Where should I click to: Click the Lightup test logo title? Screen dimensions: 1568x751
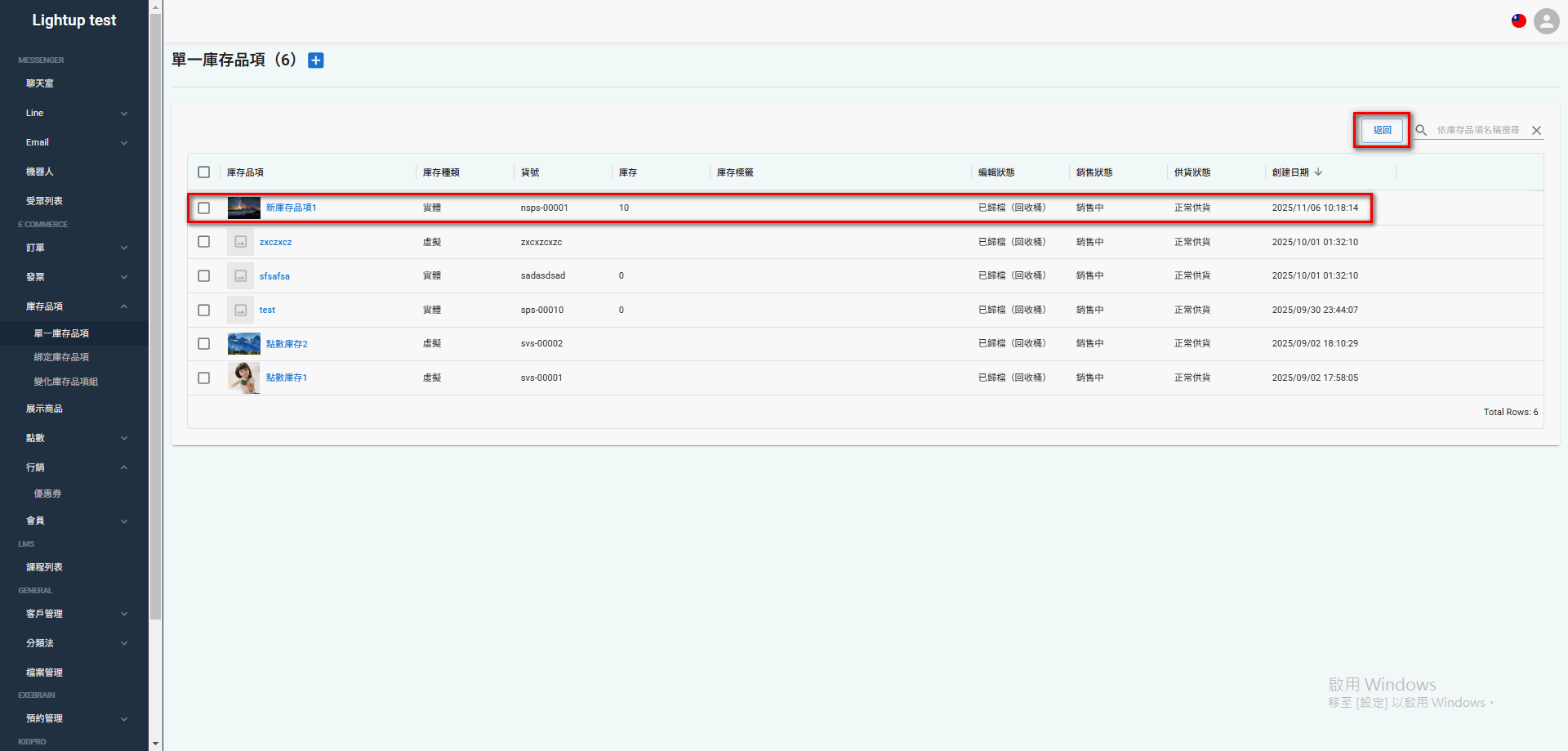coord(74,20)
